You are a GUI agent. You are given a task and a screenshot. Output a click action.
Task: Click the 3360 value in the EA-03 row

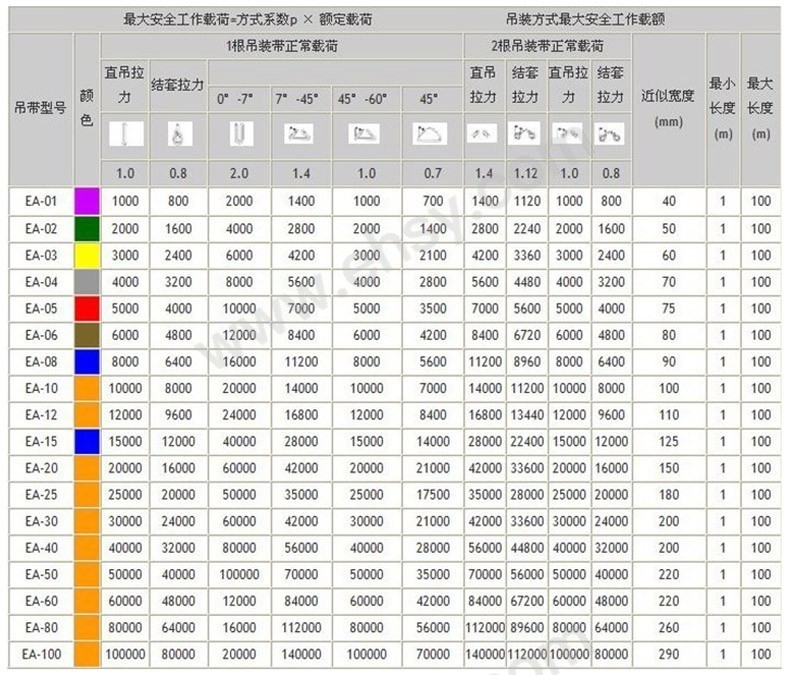click(x=527, y=255)
